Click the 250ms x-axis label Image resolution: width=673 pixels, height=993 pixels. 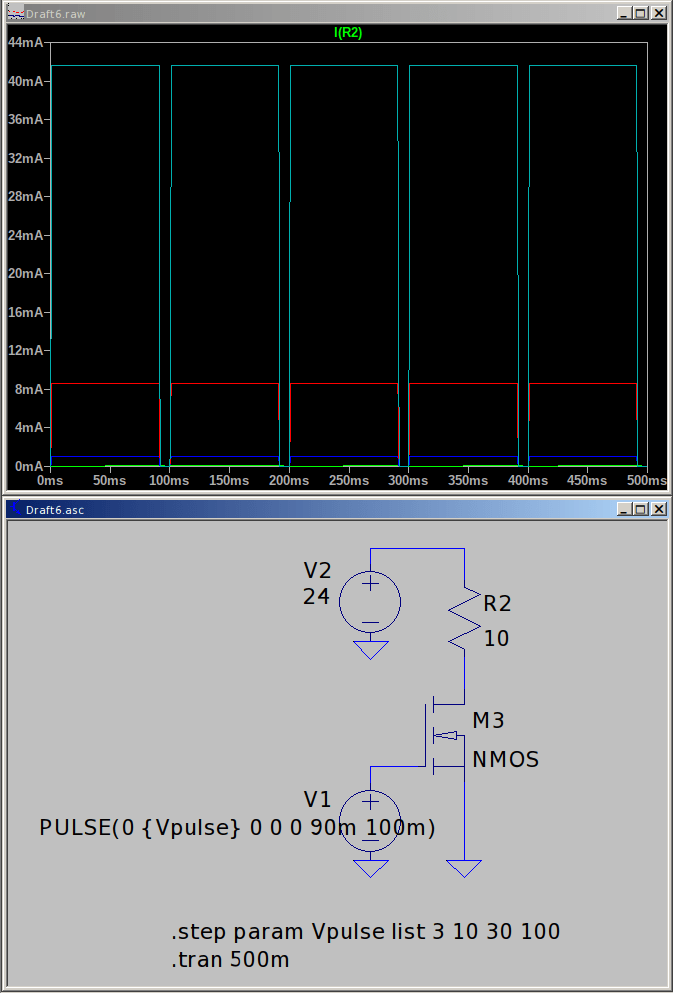pos(349,481)
